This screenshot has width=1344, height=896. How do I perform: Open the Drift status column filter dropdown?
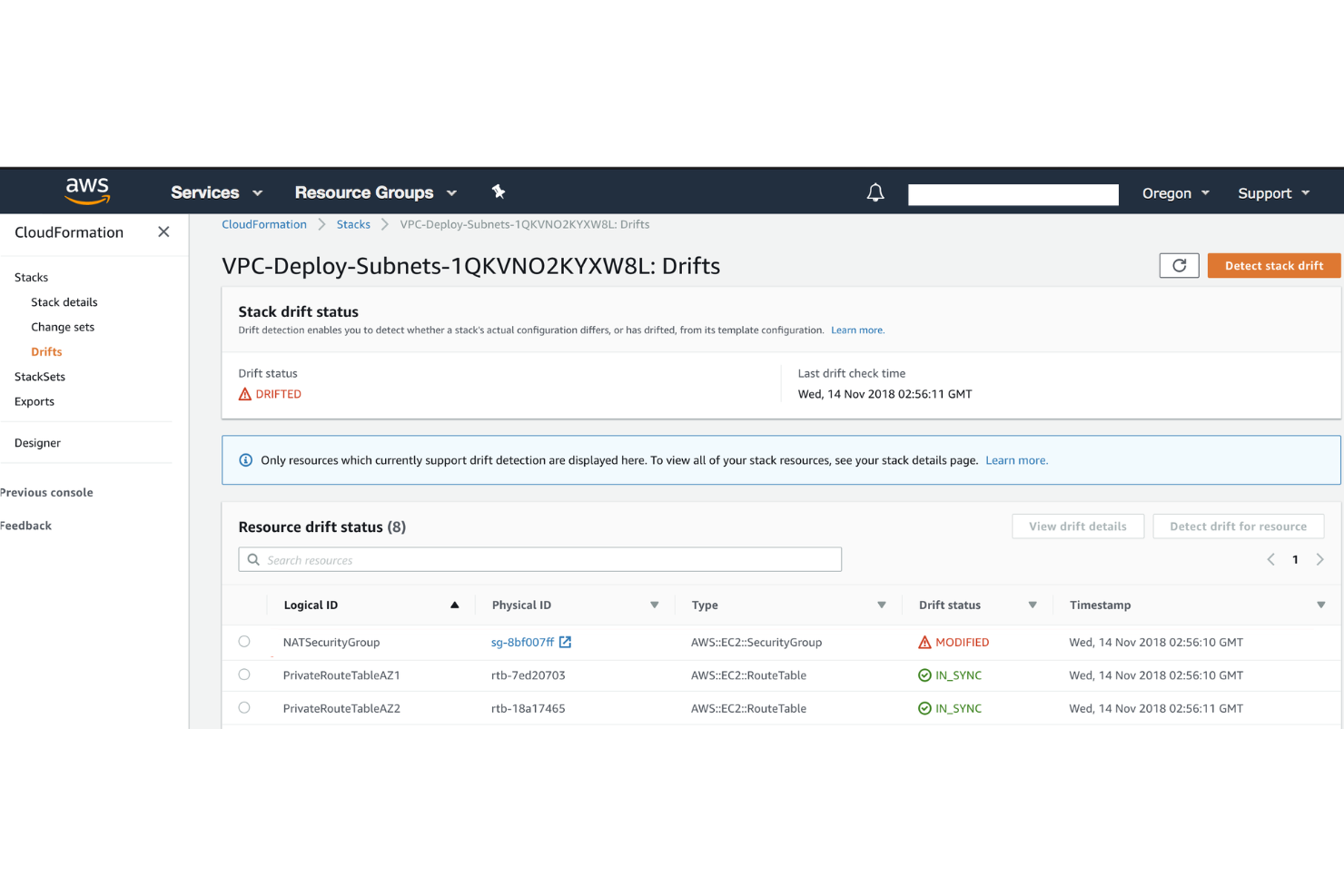coord(1033,605)
